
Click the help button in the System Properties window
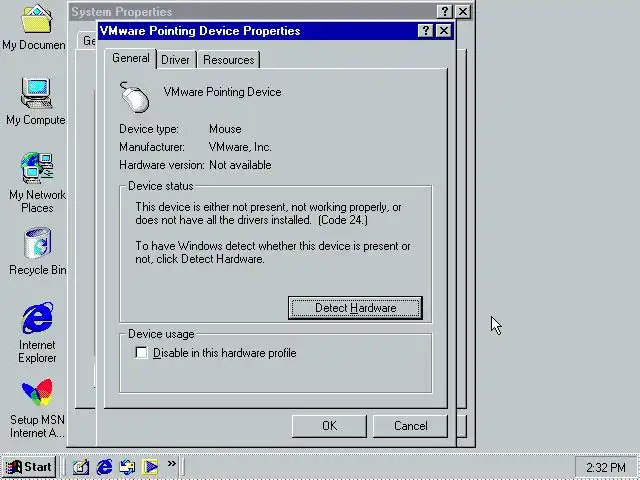pos(445,11)
